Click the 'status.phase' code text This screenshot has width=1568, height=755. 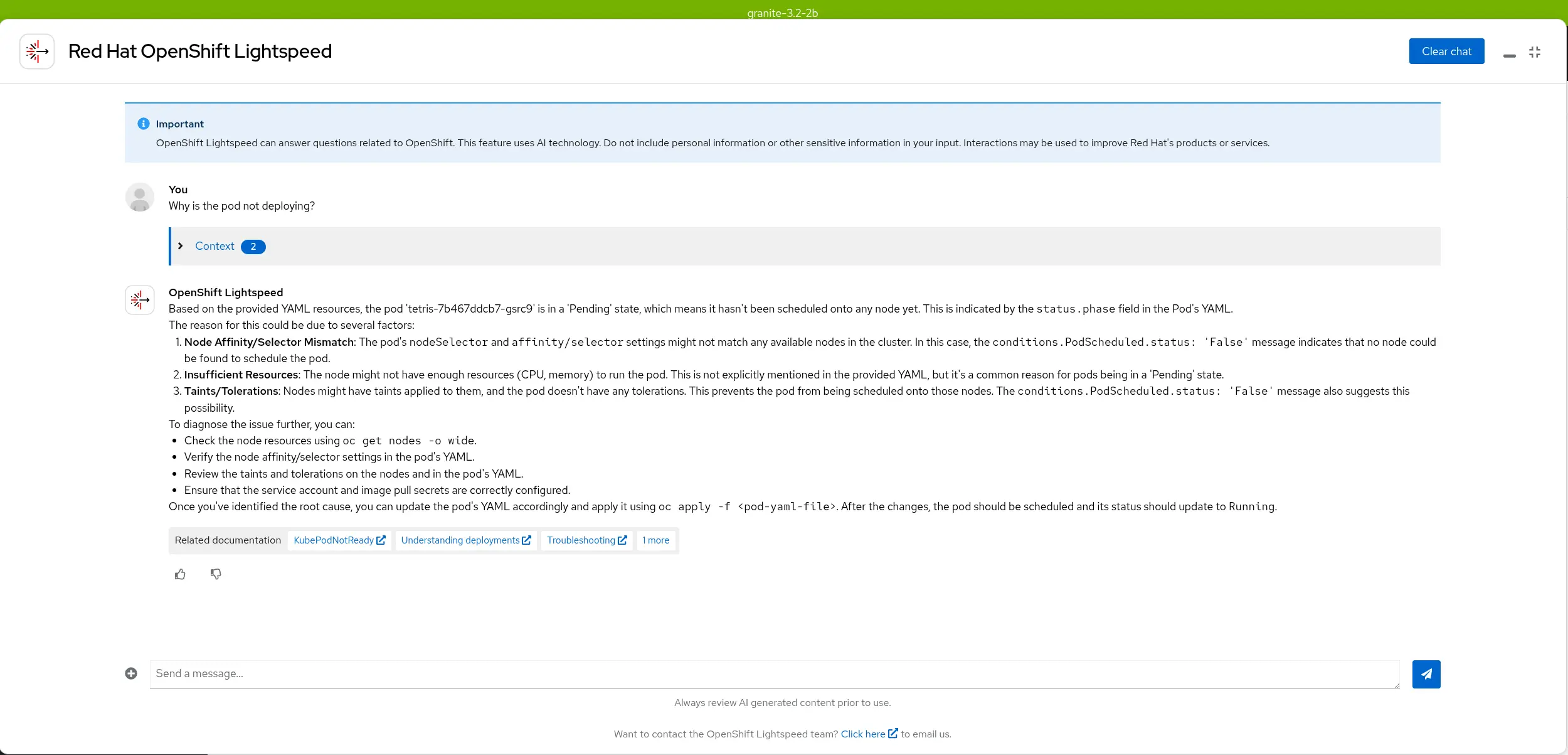[x=1076, y=309]
